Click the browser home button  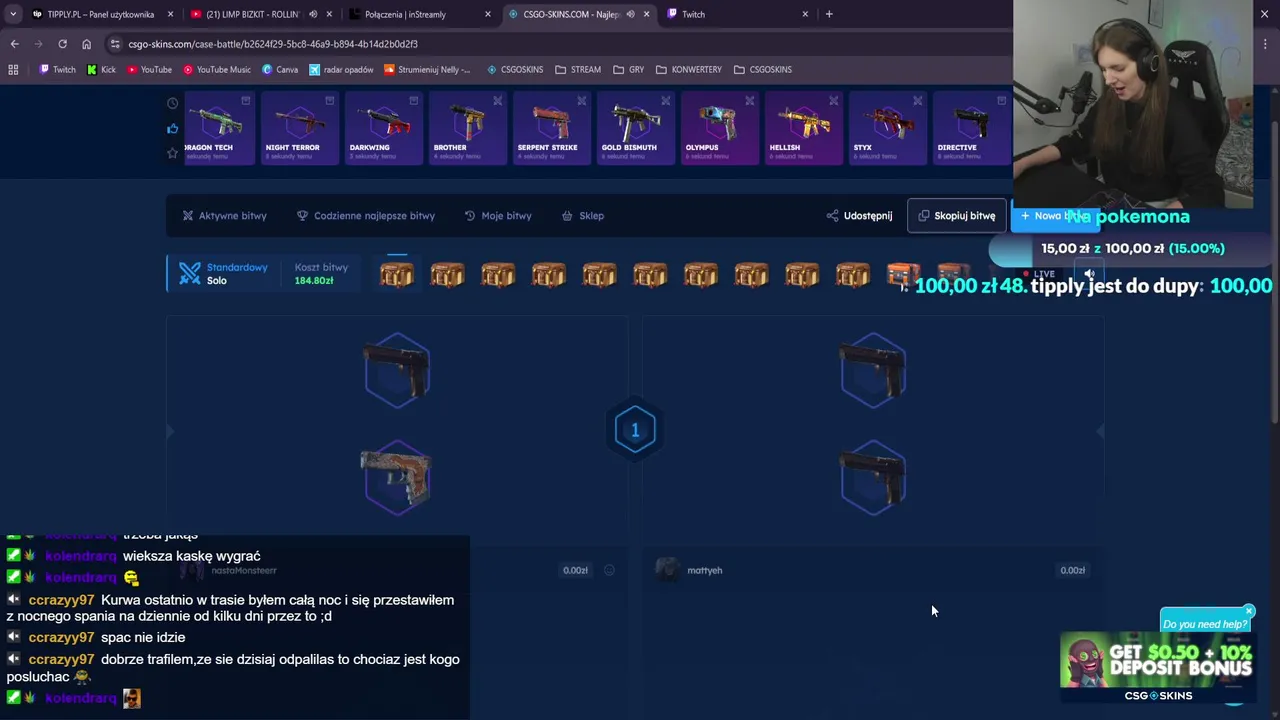[x=86, y=44]
